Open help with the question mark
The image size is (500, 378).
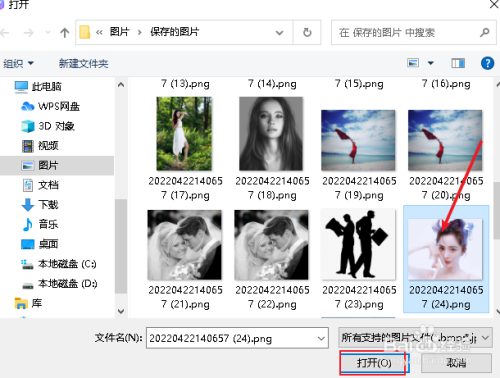pyautogui.click(x=487, y=63)
